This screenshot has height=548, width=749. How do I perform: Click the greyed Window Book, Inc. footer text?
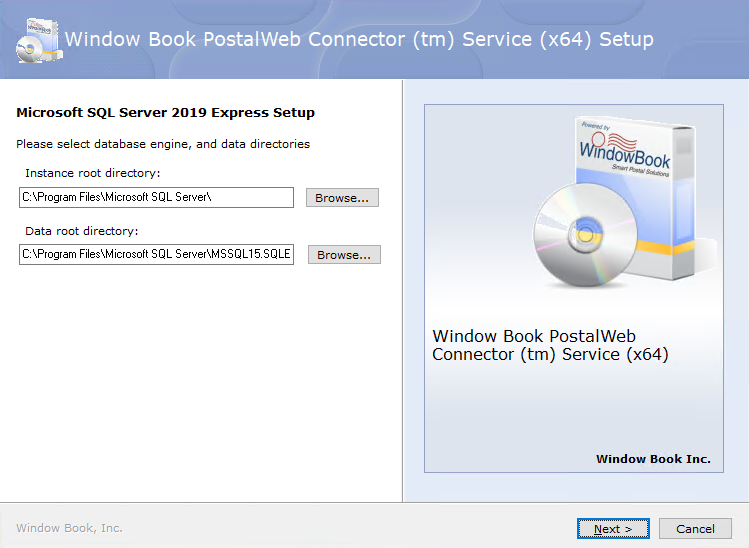pos(69,528)
